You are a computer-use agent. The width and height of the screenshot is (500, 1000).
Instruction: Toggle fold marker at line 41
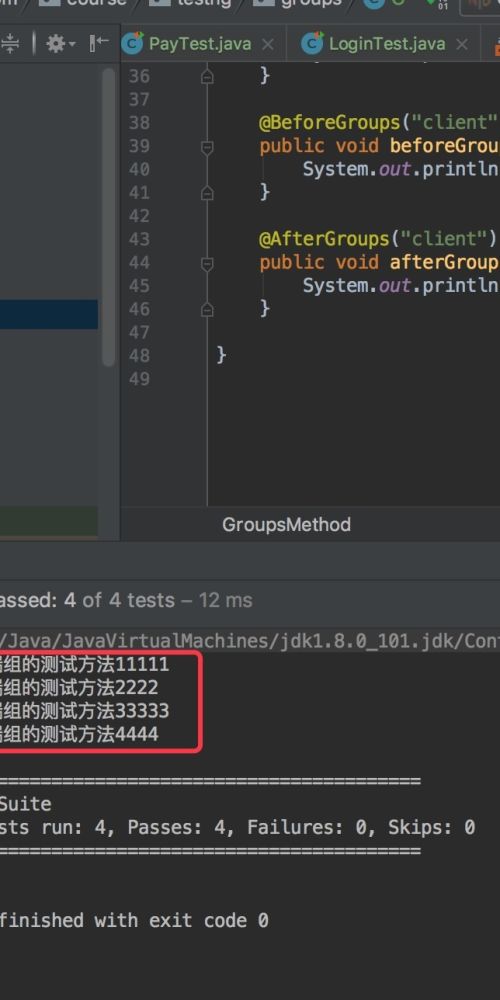point(207,193)
